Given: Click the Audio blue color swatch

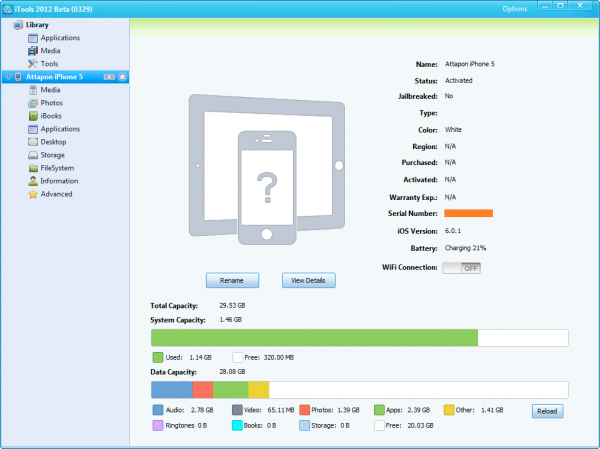Looking at the screenshot, I should pyautogui.click(x=158, y=410).
